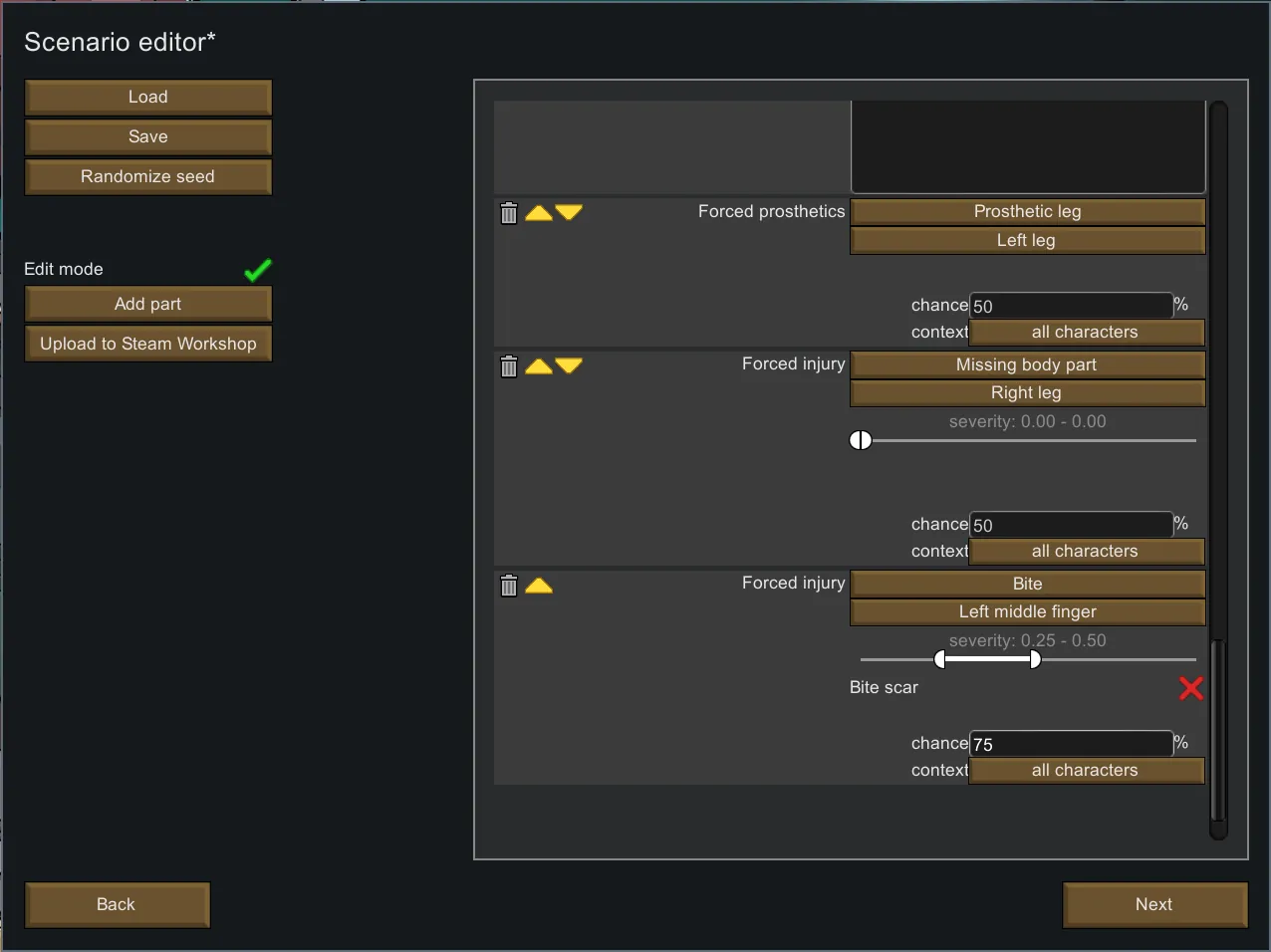This screenshot has width=1271, height=952.
Task: Toggle the Bite scar red X
Action: click(1191, 688)
